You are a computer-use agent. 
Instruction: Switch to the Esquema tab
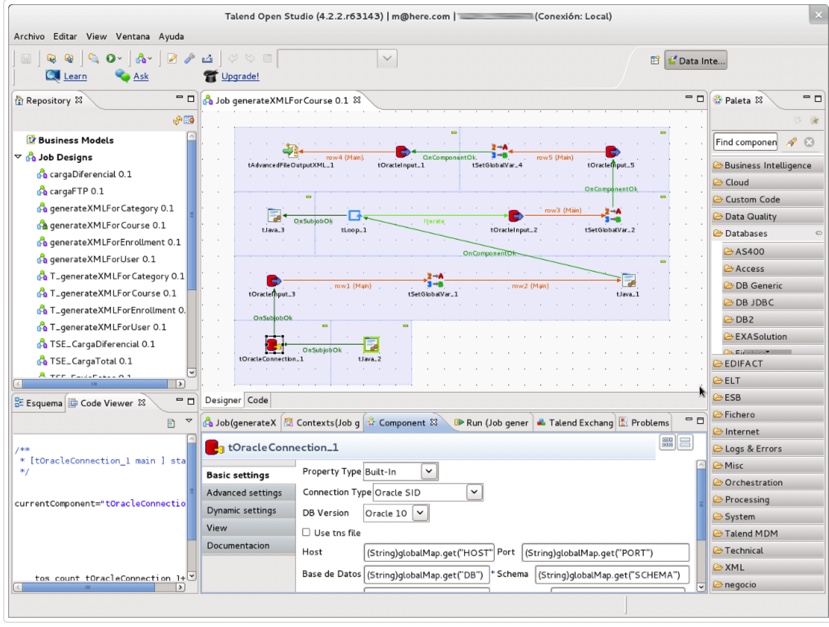click(38, 403)
